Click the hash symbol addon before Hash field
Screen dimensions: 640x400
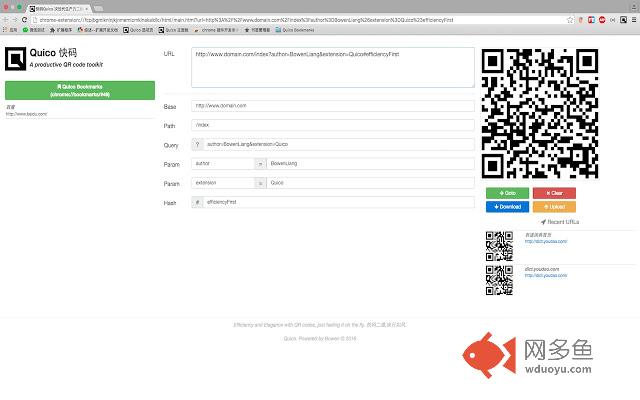click(x=197, y=202)
